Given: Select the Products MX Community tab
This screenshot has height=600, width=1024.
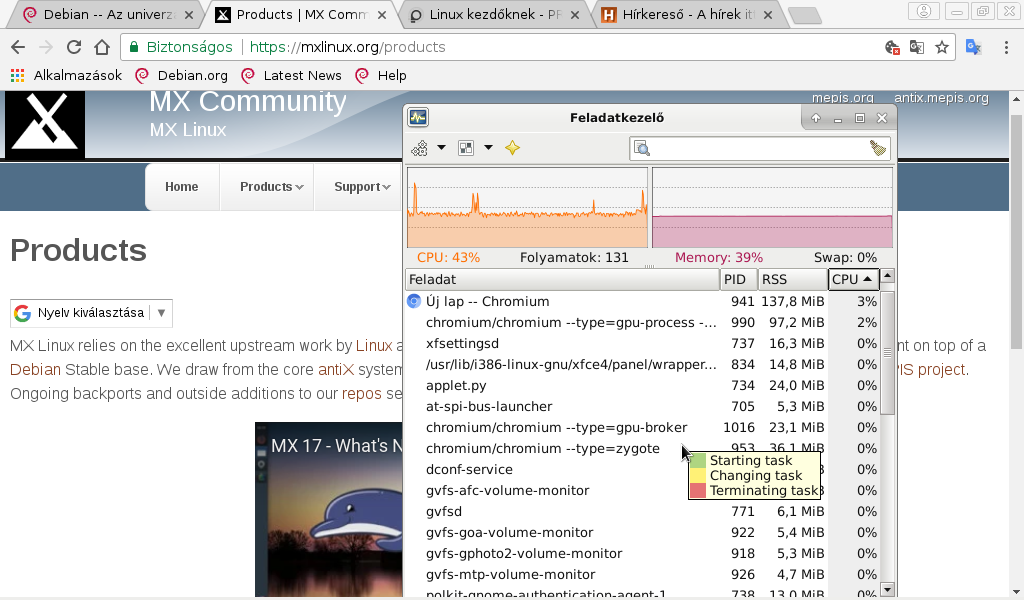Looking at the screenshot, I should coord(301,14).
